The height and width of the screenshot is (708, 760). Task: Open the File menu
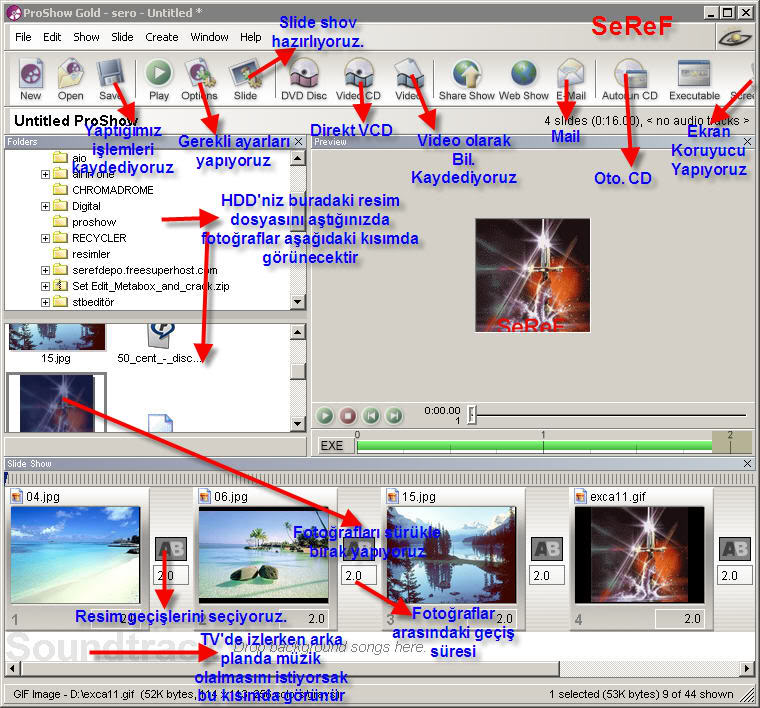point(23,37)
